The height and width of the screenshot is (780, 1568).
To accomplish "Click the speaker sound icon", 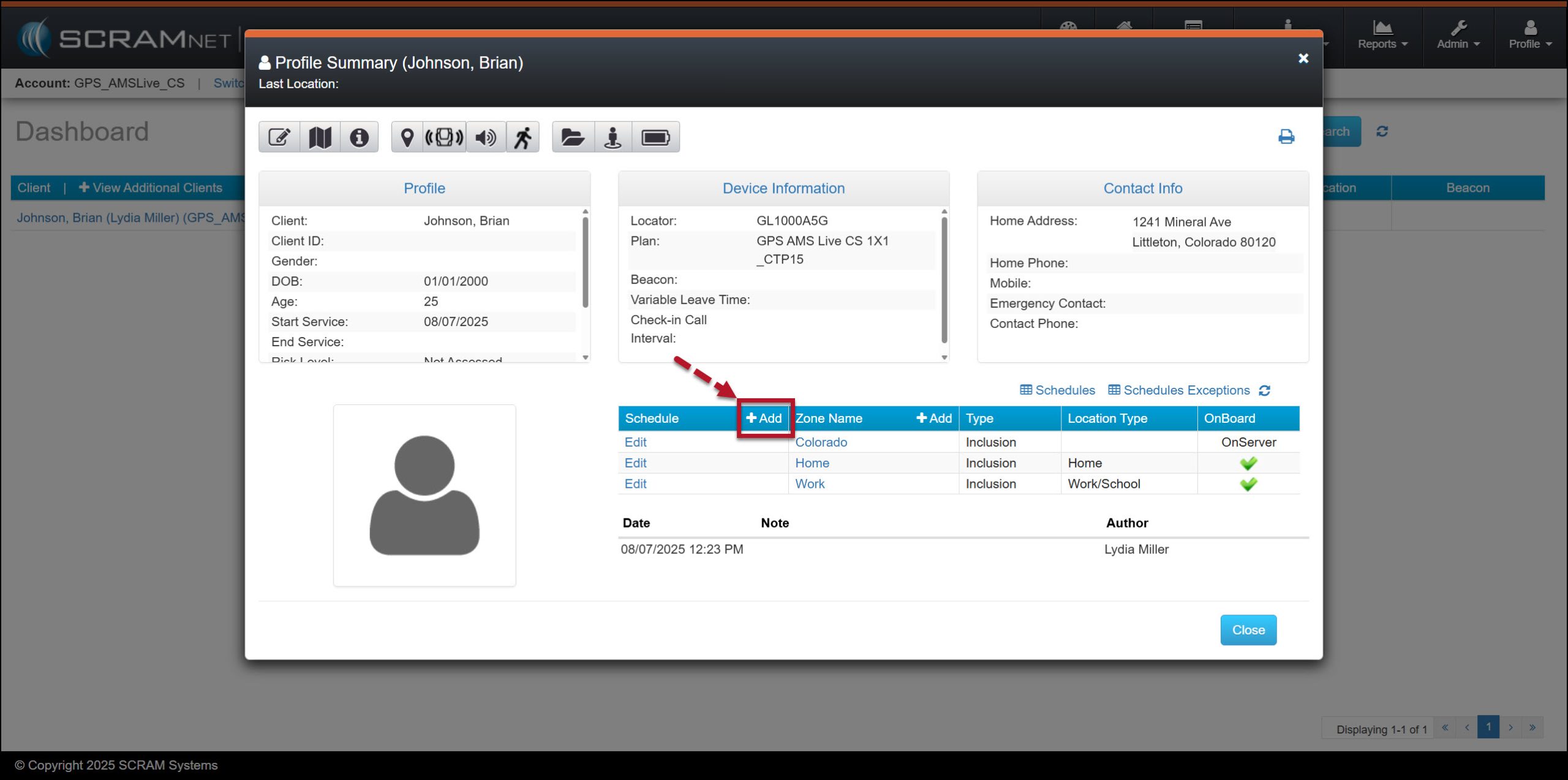I will click(486, 137).
